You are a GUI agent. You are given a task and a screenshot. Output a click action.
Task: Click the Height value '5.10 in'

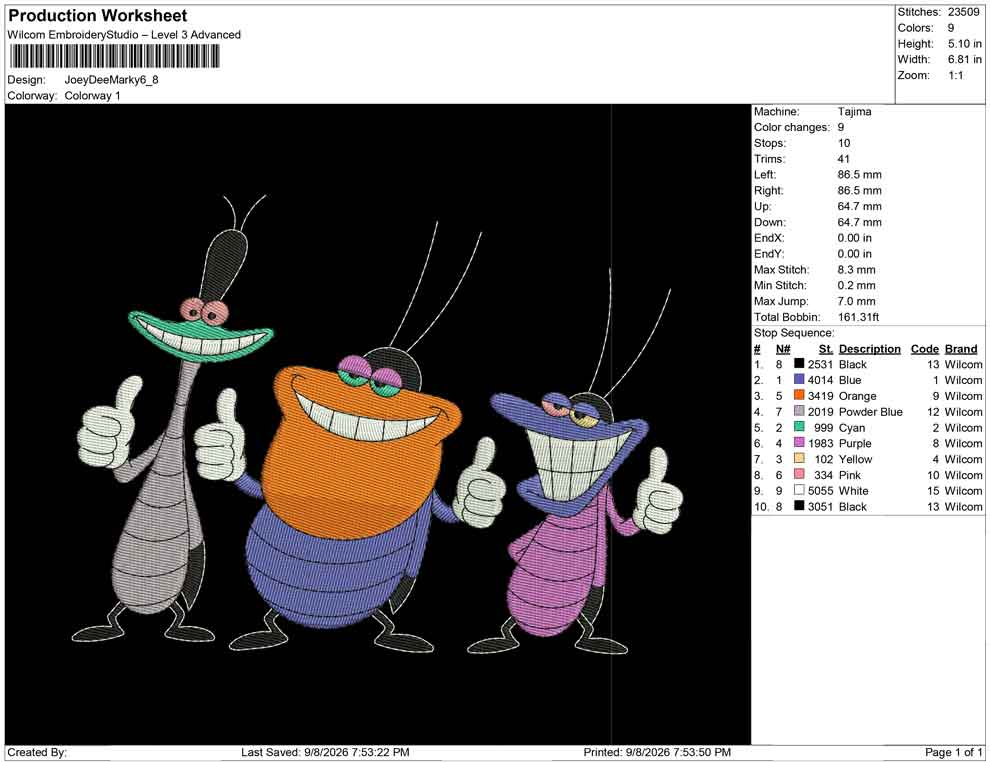click(964, 44)
